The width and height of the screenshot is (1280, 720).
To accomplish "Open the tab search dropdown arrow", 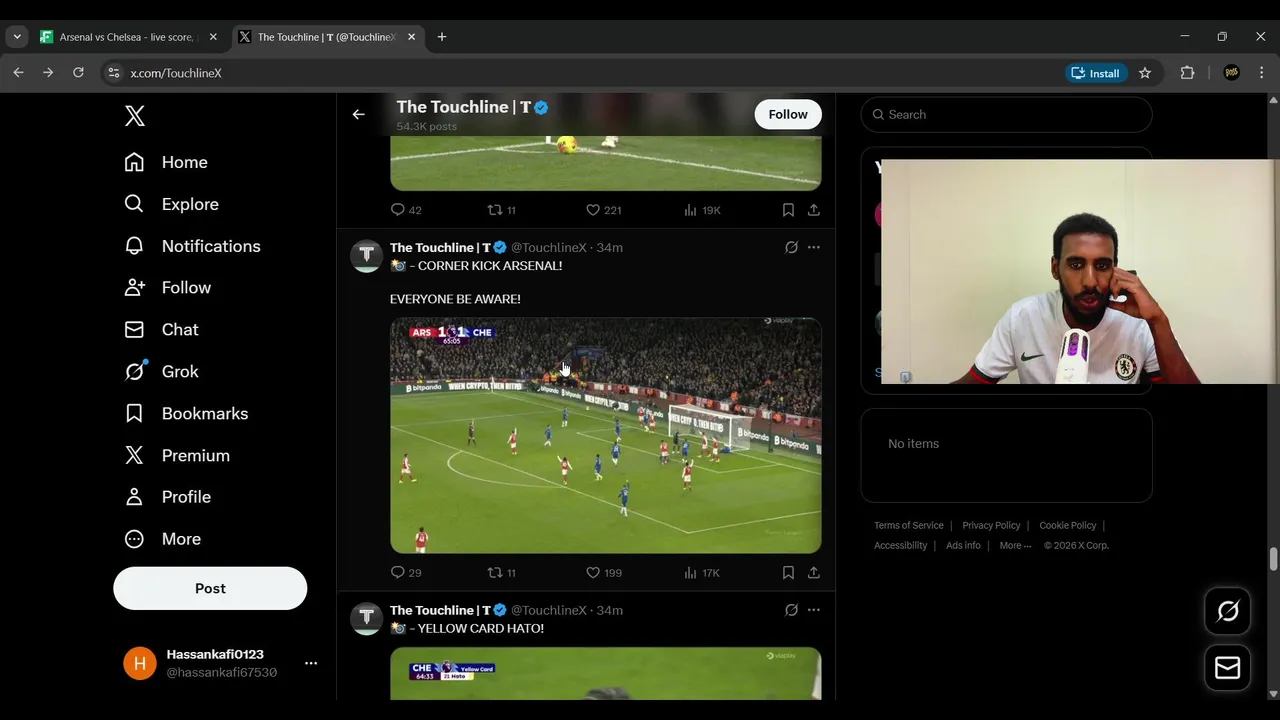I will [x=17, y=37].
